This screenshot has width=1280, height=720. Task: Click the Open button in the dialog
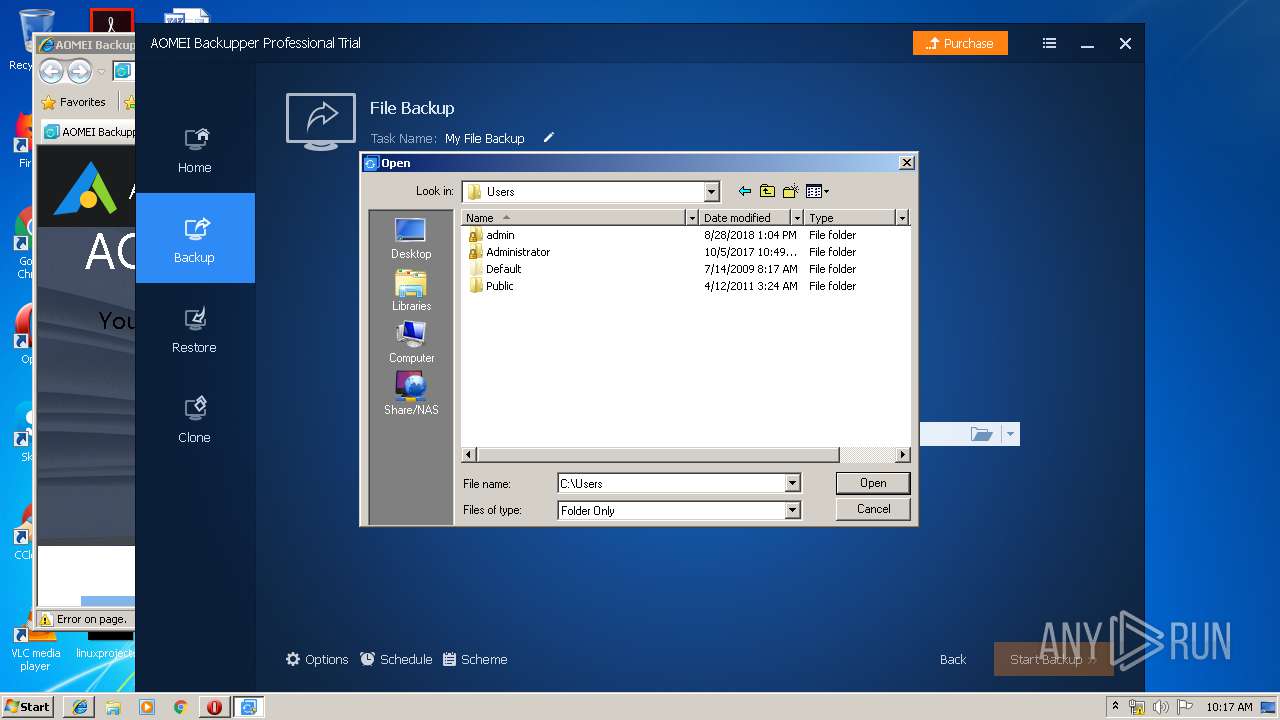[873, 483]
